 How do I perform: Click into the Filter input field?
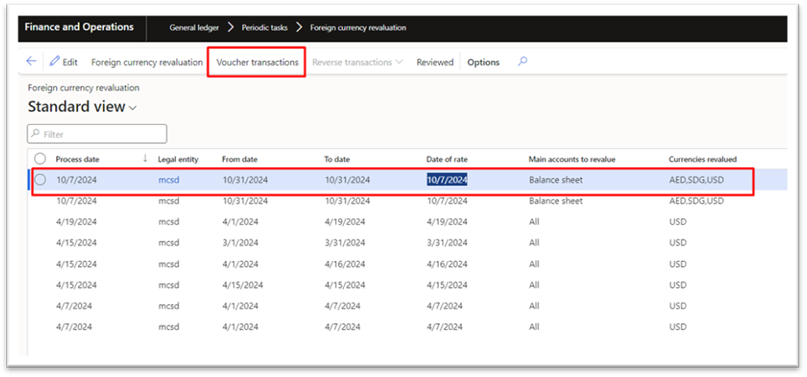(x=97, y=134)
